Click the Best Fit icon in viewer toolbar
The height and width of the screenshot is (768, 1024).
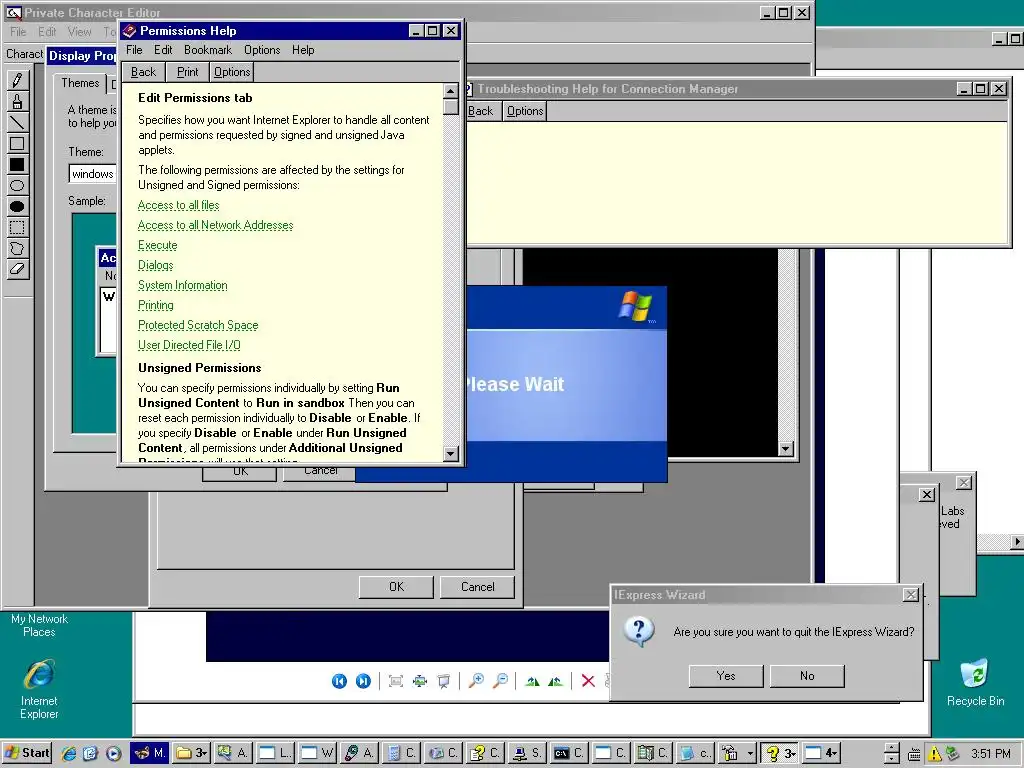(x=396, y=681)
